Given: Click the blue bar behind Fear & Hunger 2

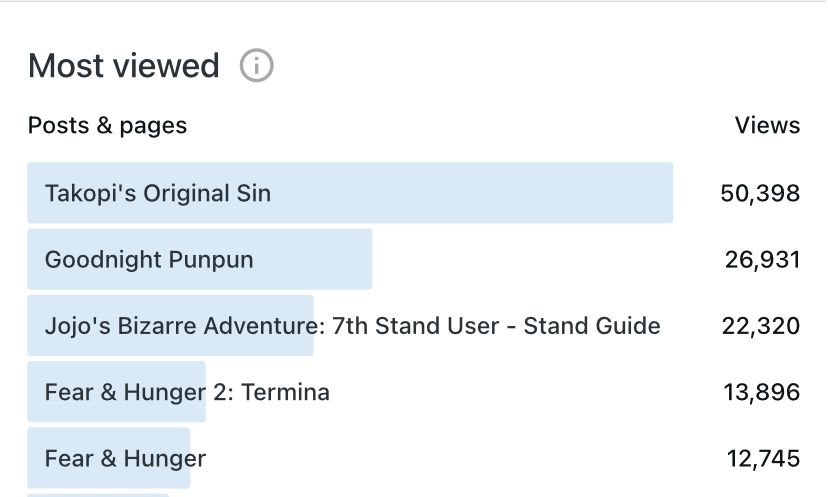Looking at the screenshot, I should 116,391.
